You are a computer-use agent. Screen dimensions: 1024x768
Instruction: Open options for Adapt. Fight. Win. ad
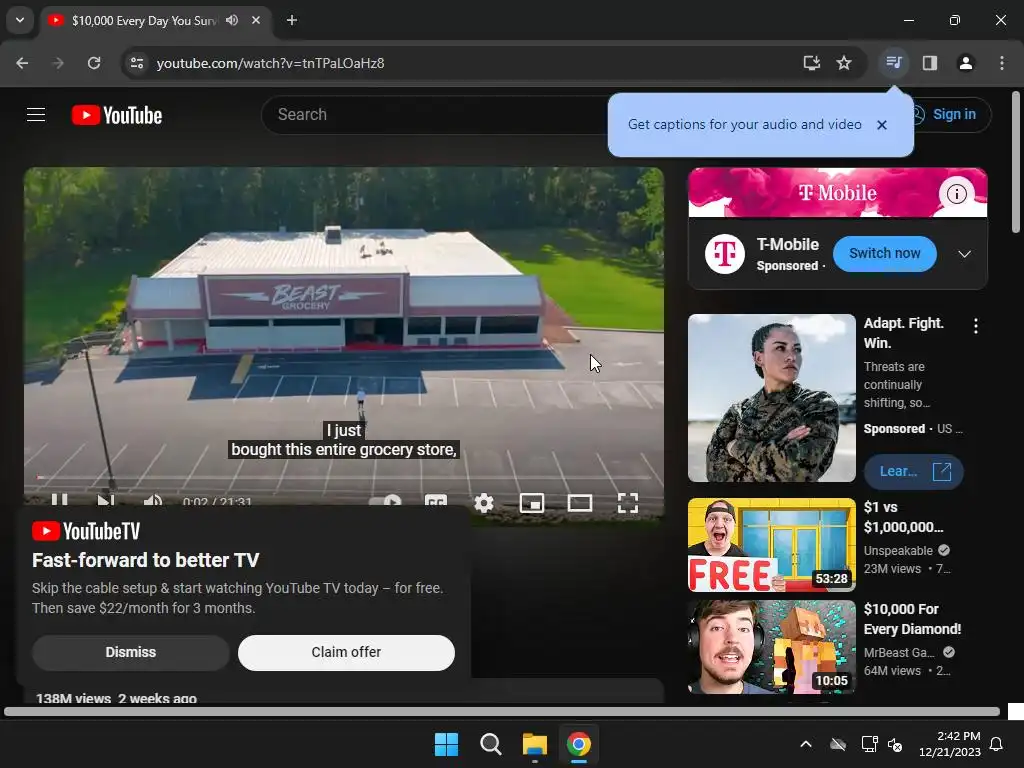pos(976,326)
